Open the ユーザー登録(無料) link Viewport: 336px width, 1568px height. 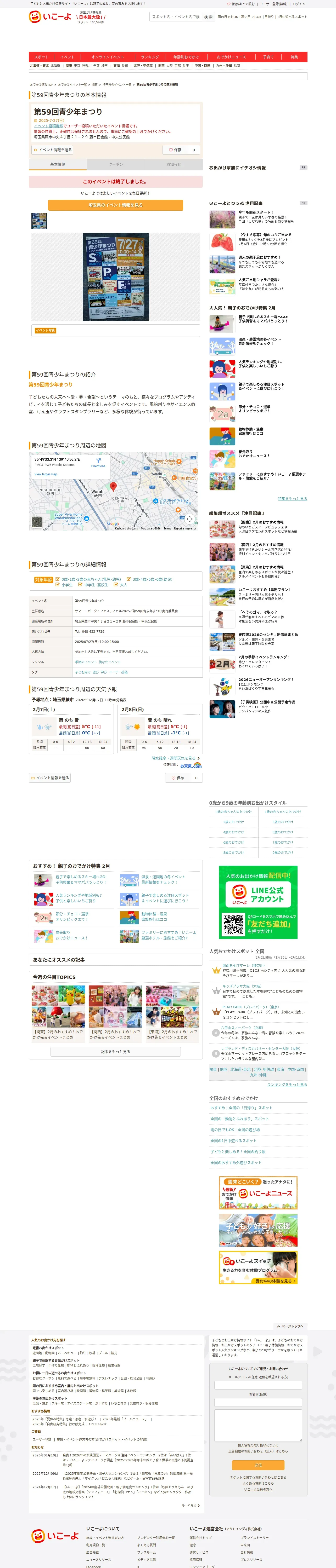(x=273, y=4)
